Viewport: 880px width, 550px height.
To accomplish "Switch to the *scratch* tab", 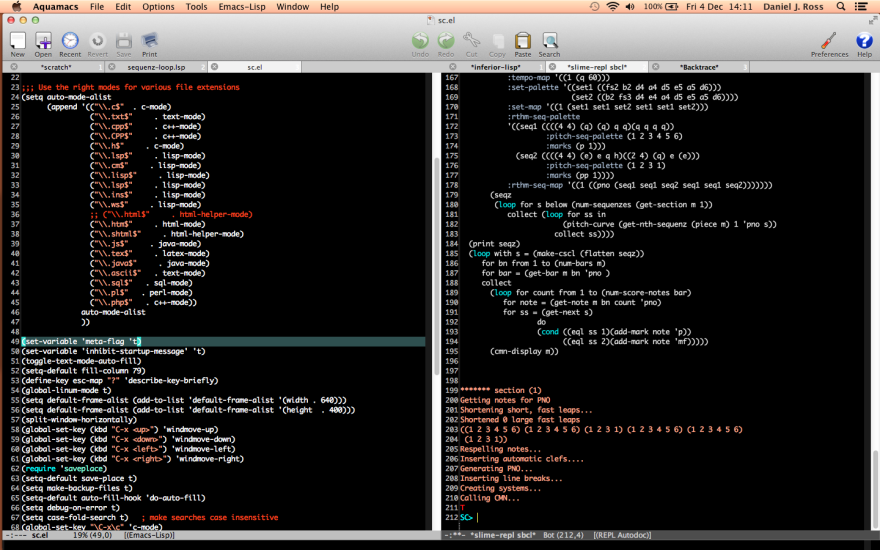I will pyautogui.click(x=56, y=67).
